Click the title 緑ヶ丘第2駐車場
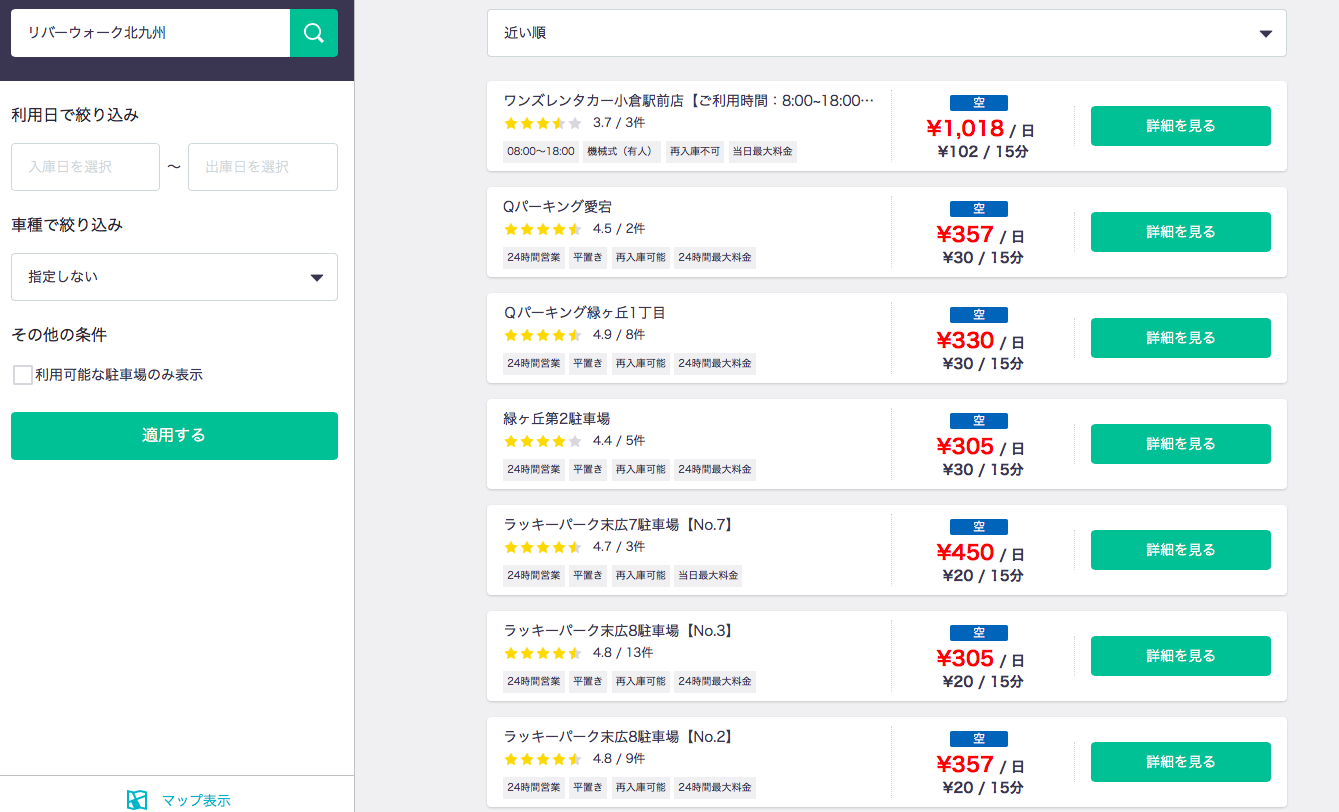Screen dimensions: 1339x812 point(557,419)
